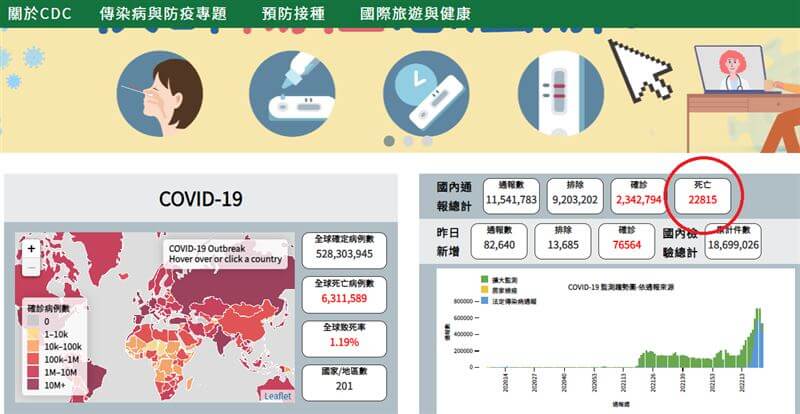Click the dropper on test cassette icon
This screenshot has width=800, height=414.
(292, 93)
